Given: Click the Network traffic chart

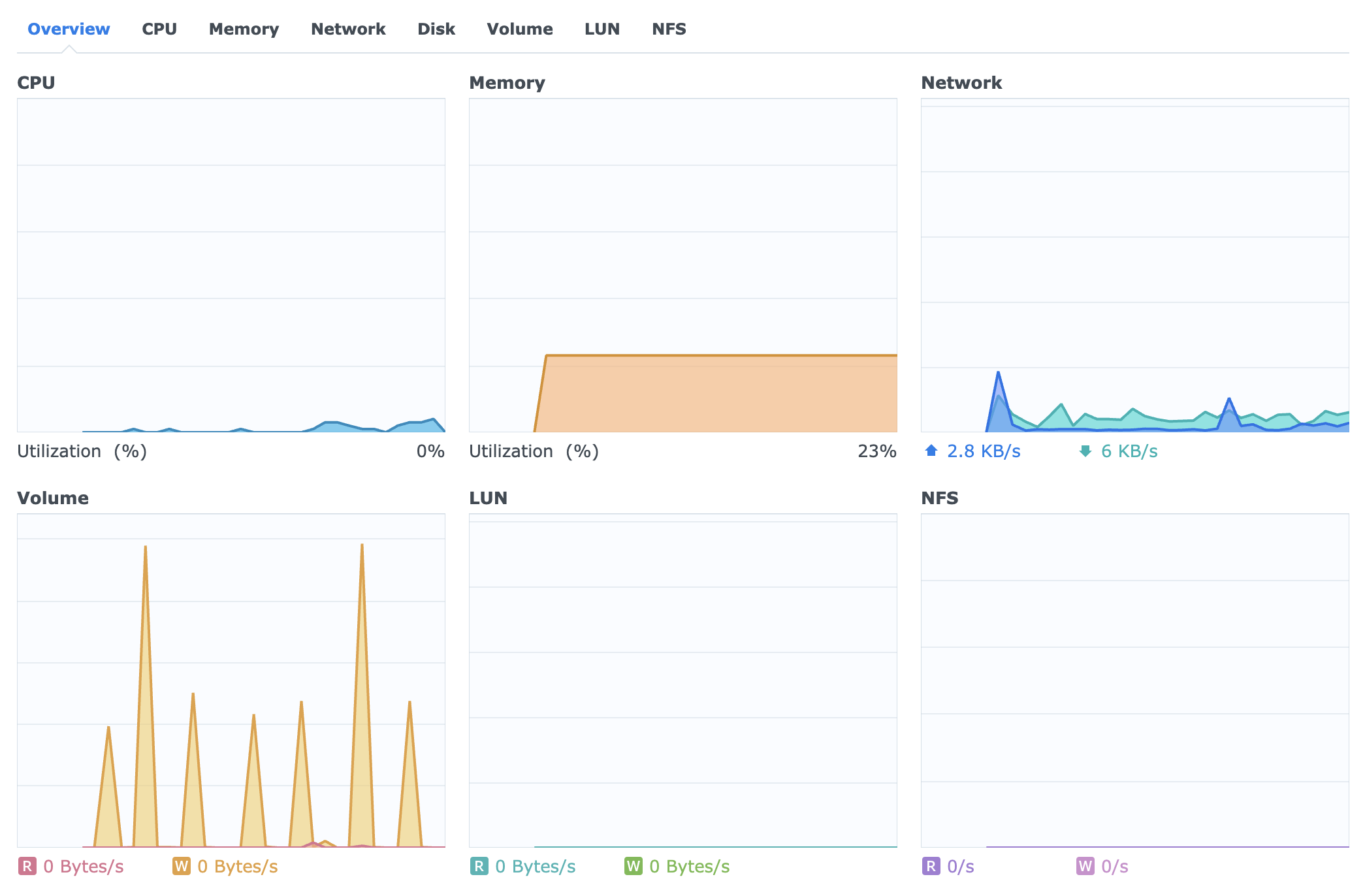Looking at the screenshot, I should click(x=1135, y=265).
